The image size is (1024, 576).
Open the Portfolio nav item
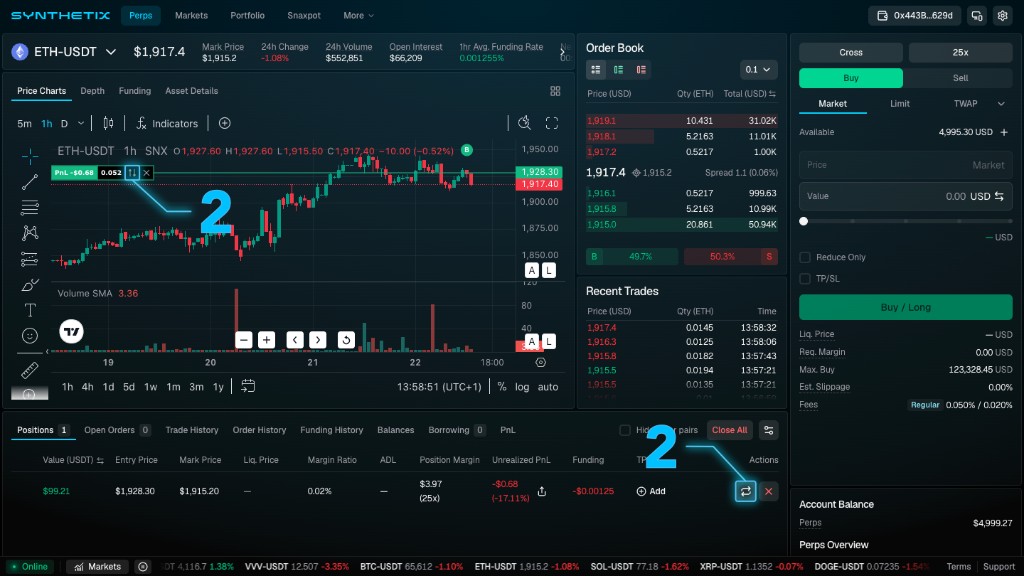(247, 16)
